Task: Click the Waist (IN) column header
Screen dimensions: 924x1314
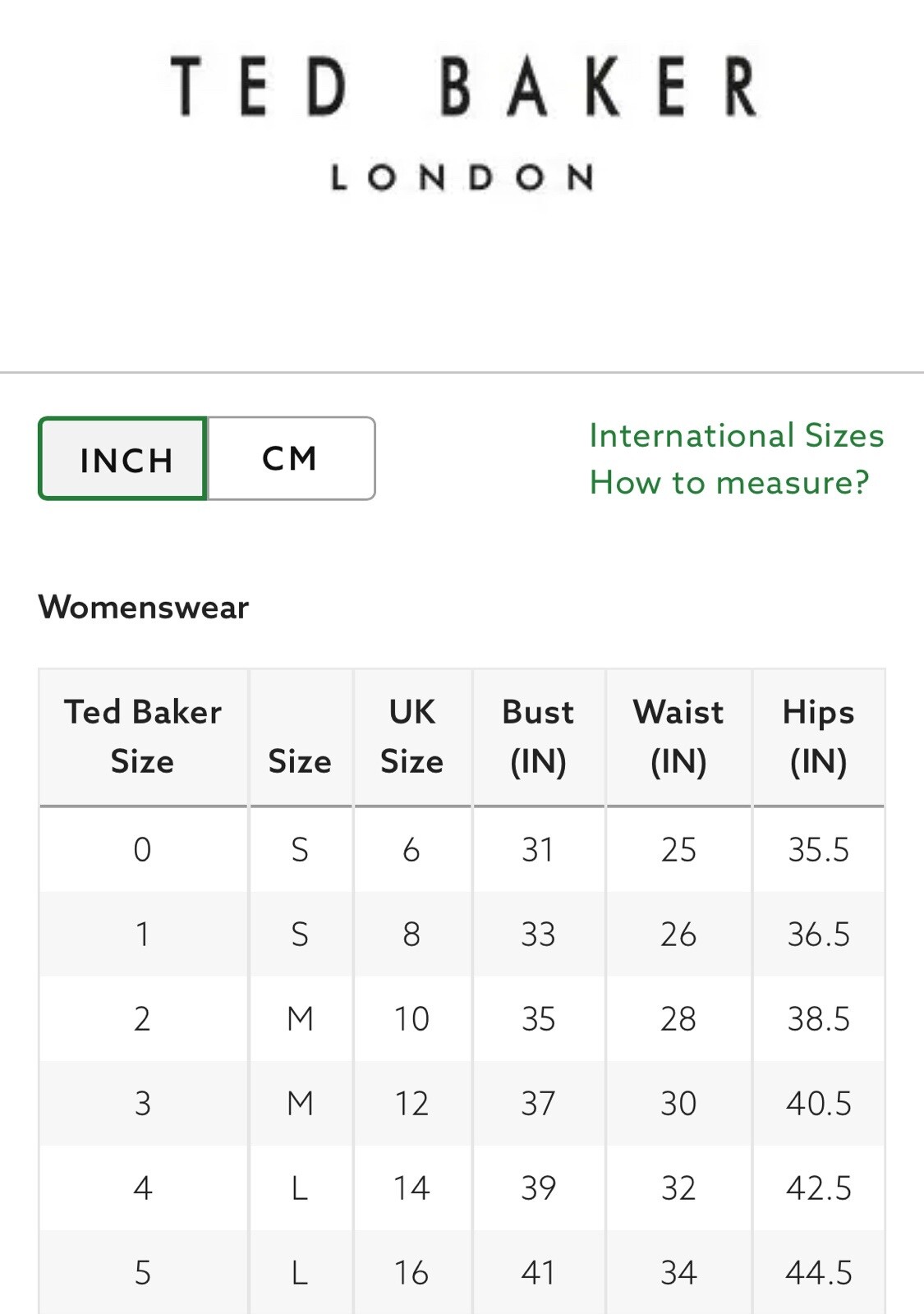Action: click(x=678, y=737)
